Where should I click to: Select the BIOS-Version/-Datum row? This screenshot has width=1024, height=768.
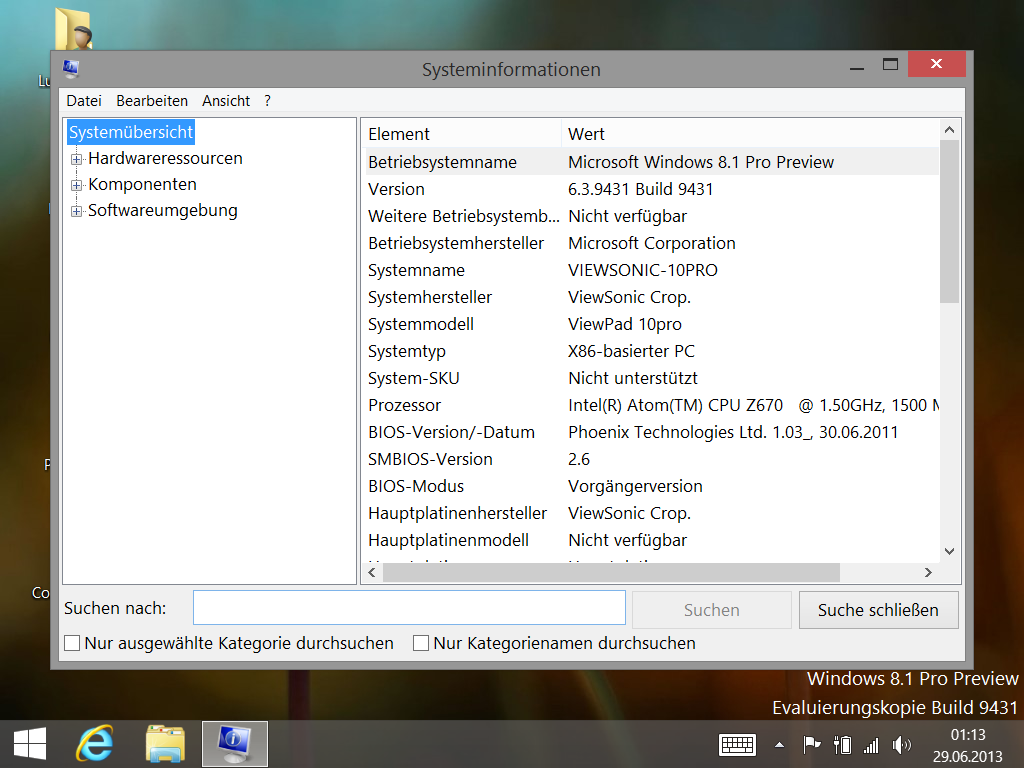[650, 432]
